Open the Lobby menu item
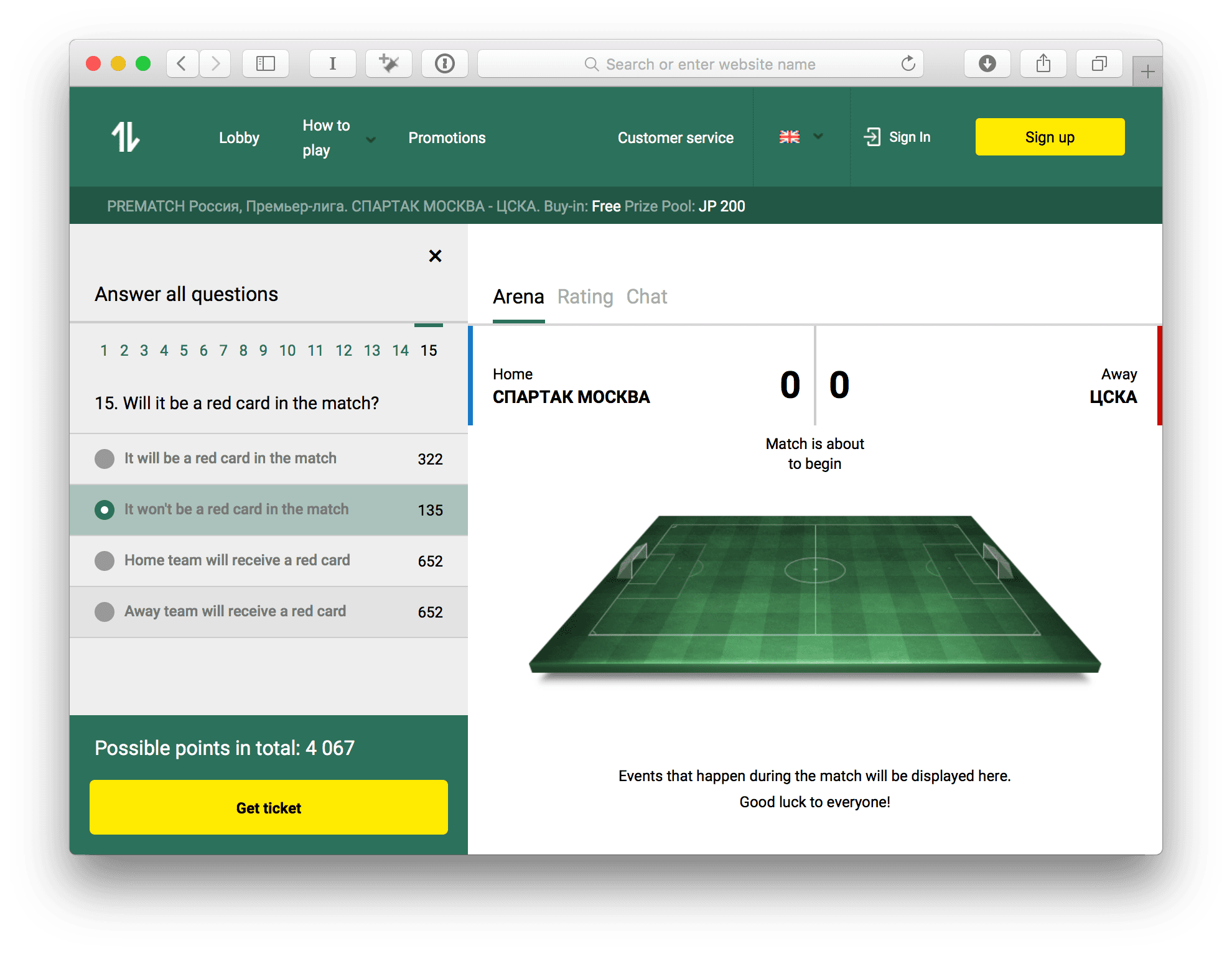Image resolution: width=1232 pixels, height=954 pixels. [x=239, y=138]
